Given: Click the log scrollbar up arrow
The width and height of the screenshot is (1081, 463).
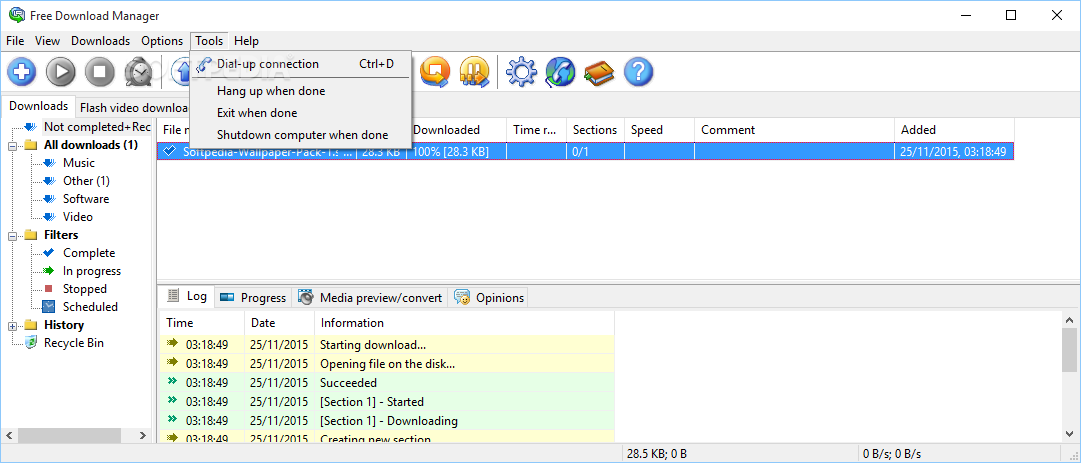Looking at the screenshot, I should tap(1071, 320).
